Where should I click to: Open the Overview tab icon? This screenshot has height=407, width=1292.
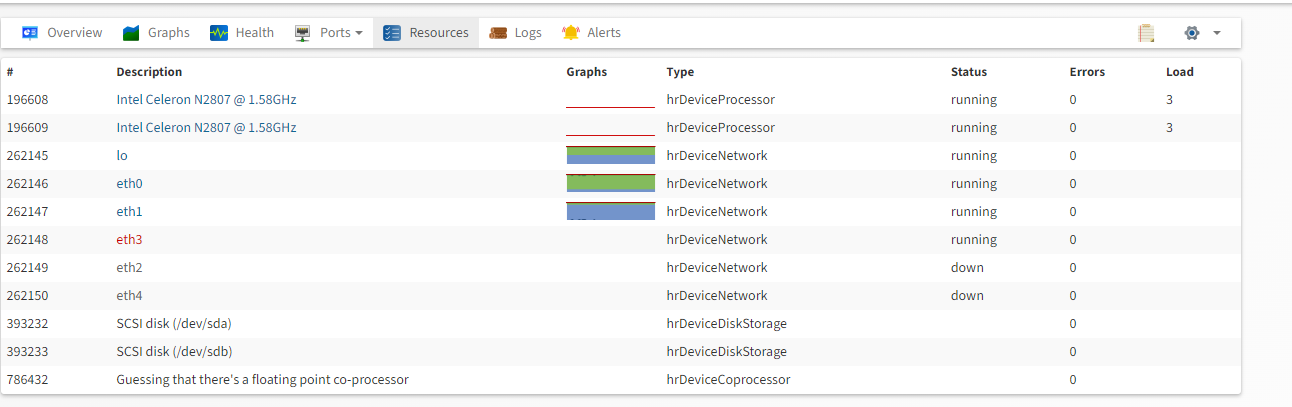(x=30, y=33)
